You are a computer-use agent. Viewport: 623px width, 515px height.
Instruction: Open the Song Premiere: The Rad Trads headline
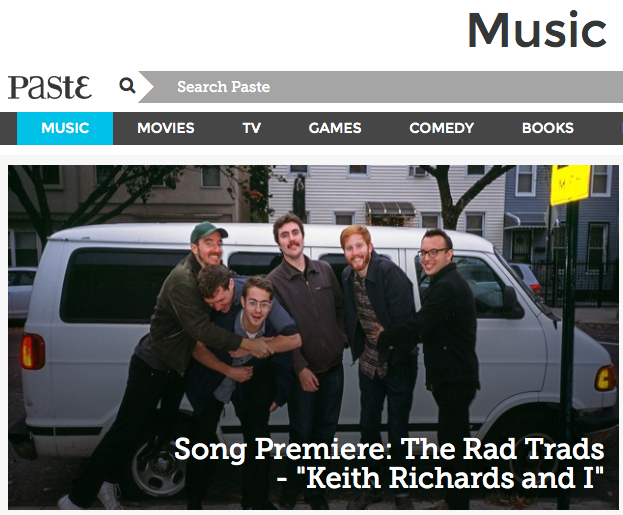pos(389,449)
